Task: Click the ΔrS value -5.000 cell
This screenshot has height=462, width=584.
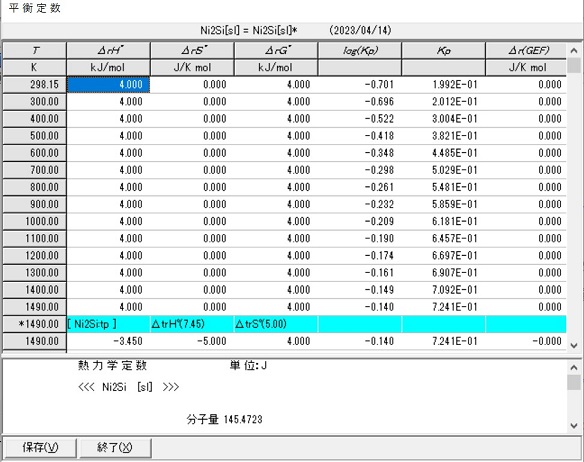Action: pos(192,341)
